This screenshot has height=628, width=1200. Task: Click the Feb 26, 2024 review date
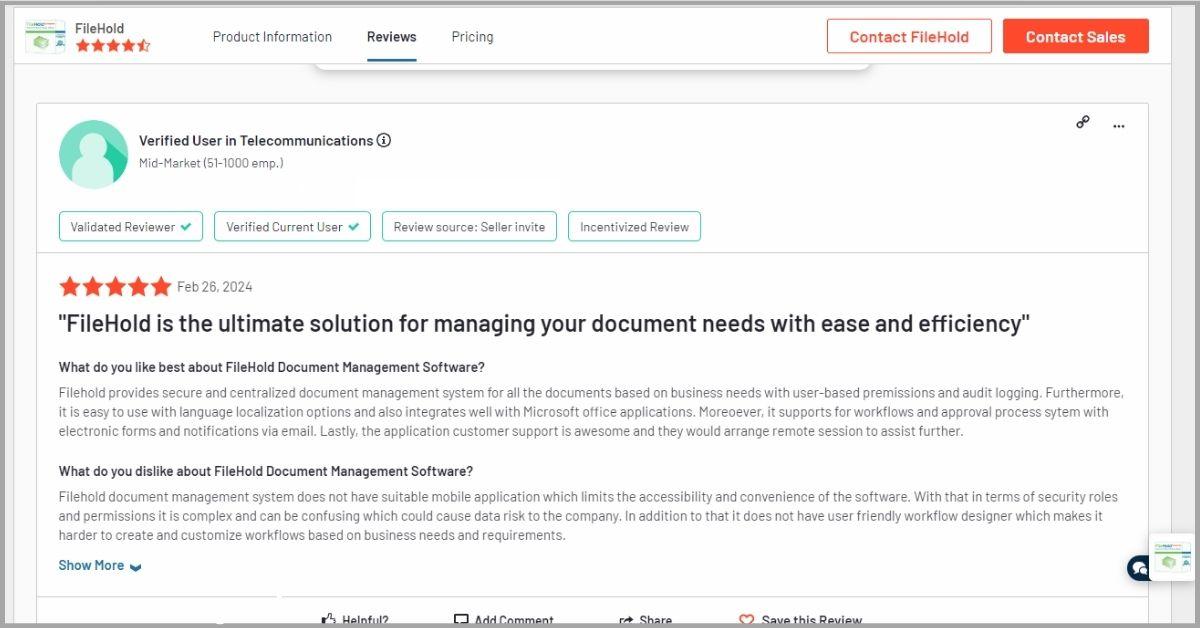tap(215, 287)
